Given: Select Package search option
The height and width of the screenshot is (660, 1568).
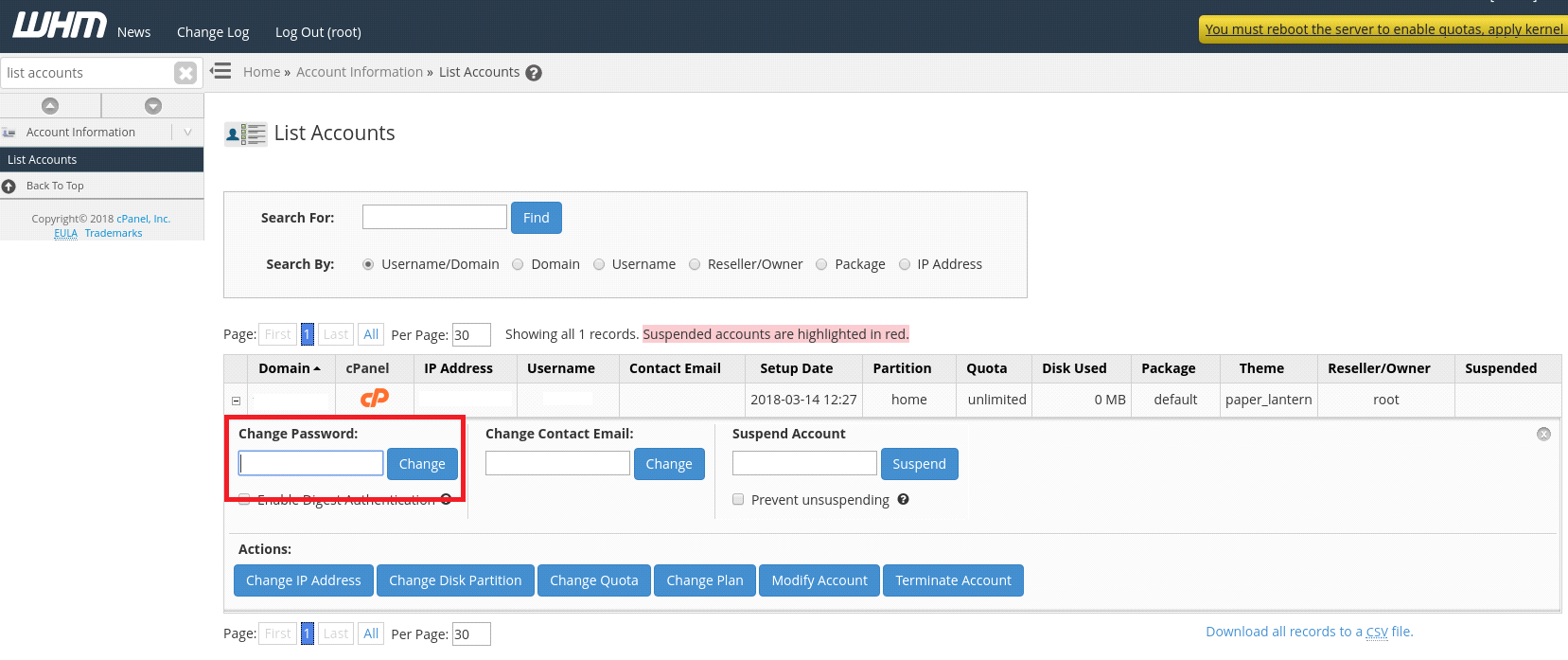Looking at the screenshot, I should click(x=821, y=264).
